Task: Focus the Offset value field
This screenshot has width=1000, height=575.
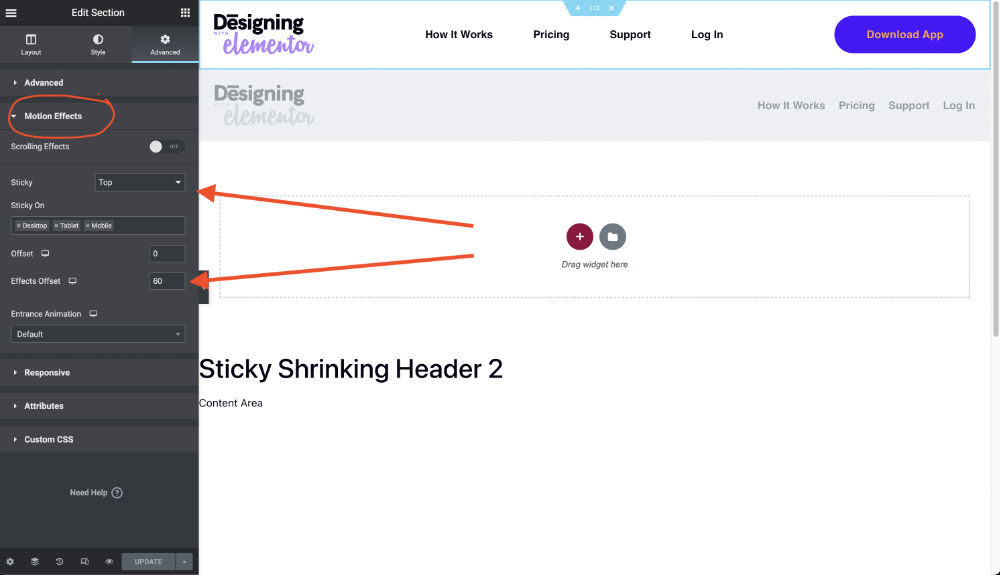Action: [167, 254]
